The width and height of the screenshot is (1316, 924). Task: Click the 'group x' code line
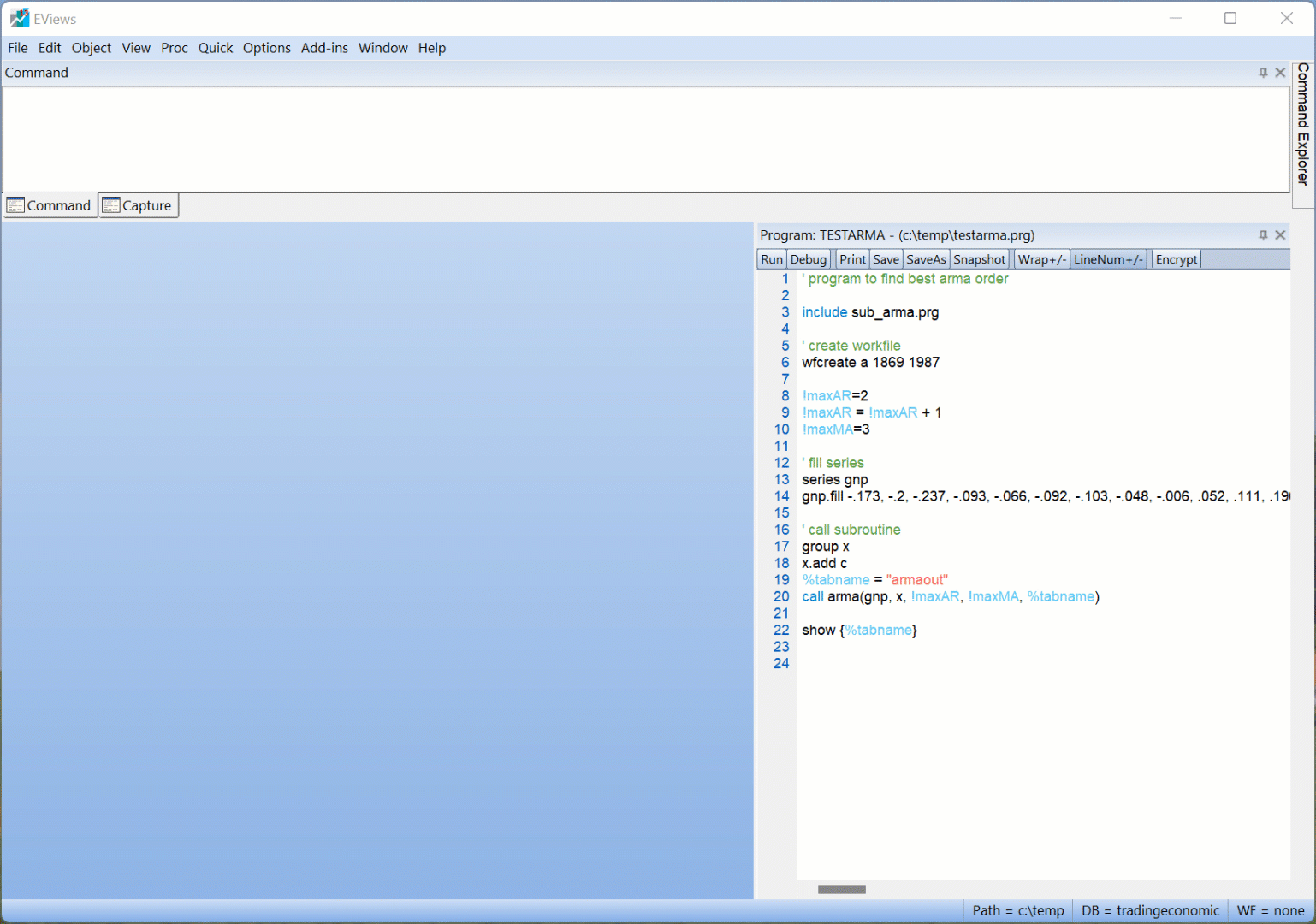[x=826, y=547]
